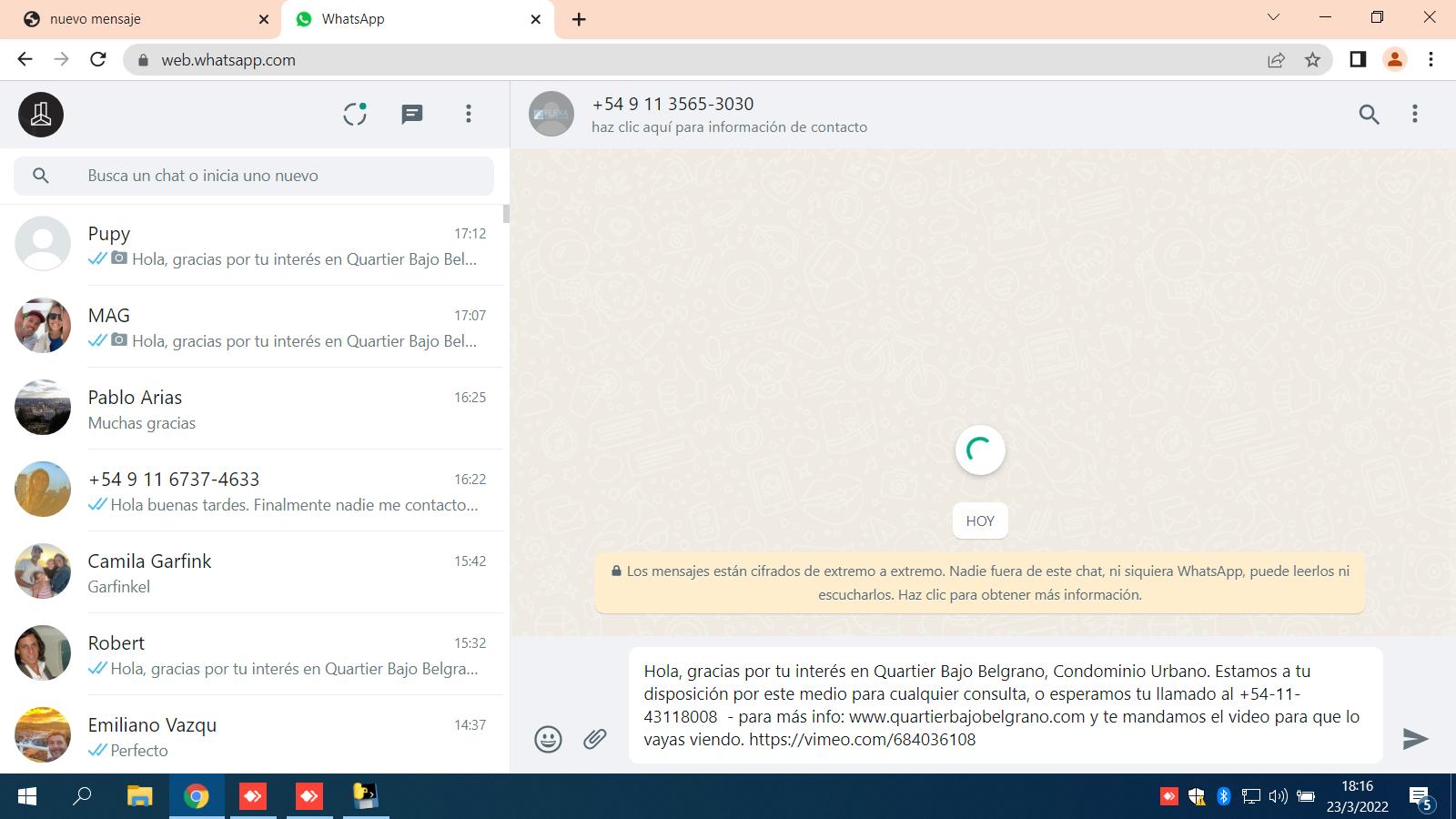Image resolution: width=1456 pixels, height=819 pixels.
Task: Click the battery tray icon
Action: pyautogui.click(x=1306, y=797)
